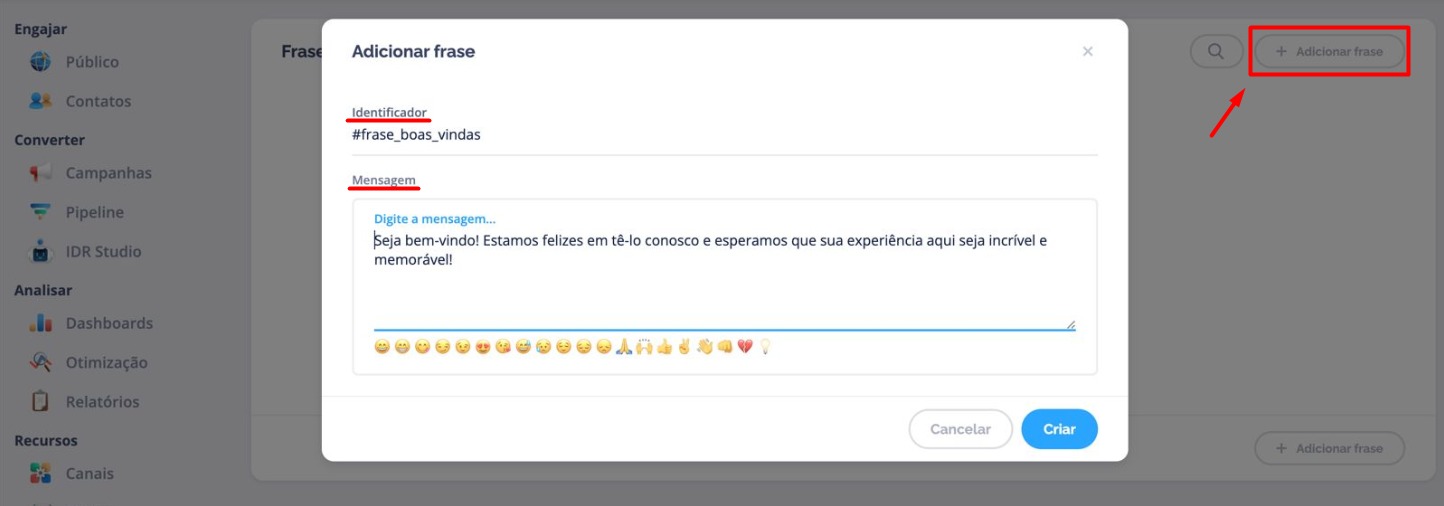The image size is (1444, 506).
Task: Insert the victory hand emoji
Action: pos(684,347)
